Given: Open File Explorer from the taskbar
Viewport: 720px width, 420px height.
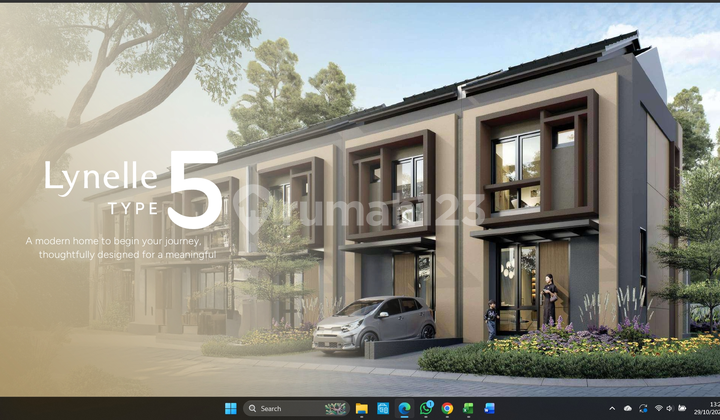Looking at the screenshot, I should point(361,408).
